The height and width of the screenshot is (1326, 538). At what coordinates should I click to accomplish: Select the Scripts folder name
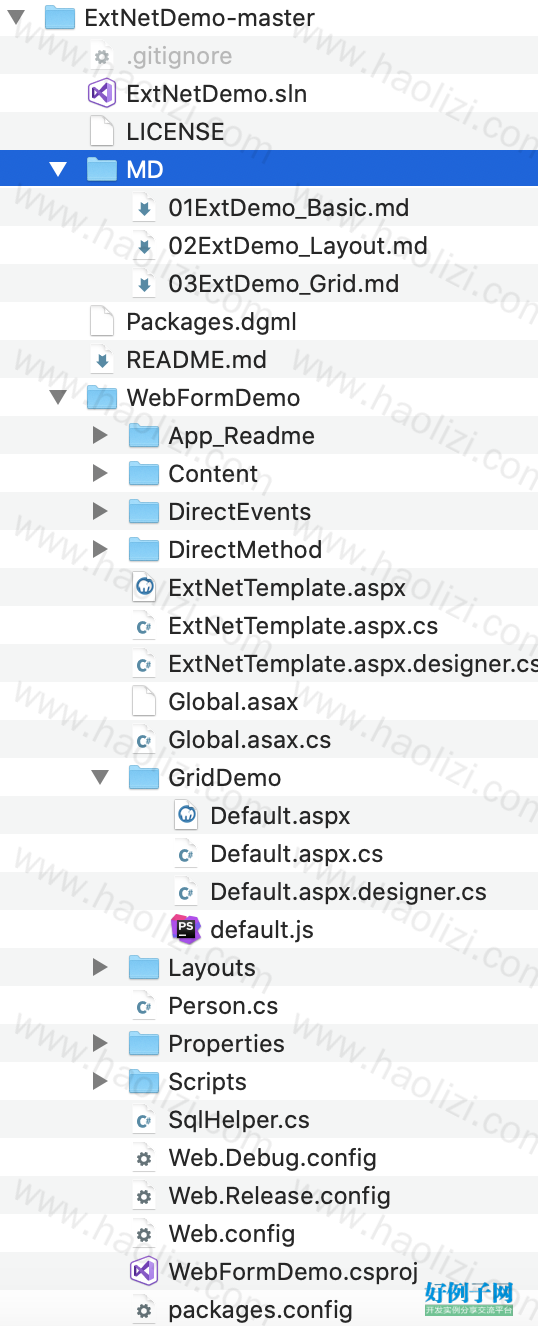(207, 1082)
